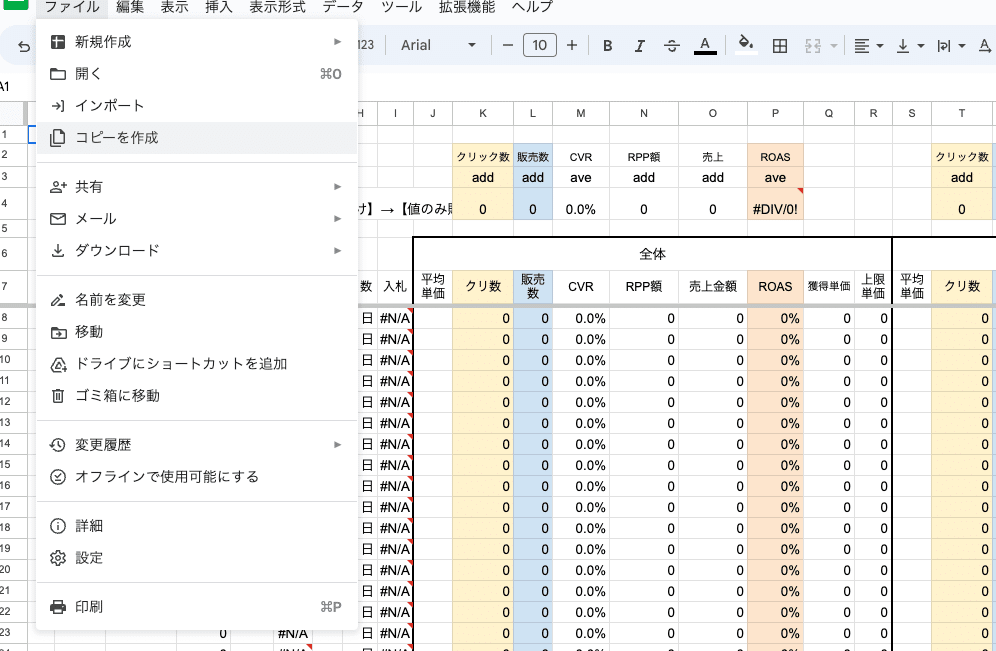Viewport: 996px width, 651px height.
Task: Select column K header
Action: pos(483,113)
